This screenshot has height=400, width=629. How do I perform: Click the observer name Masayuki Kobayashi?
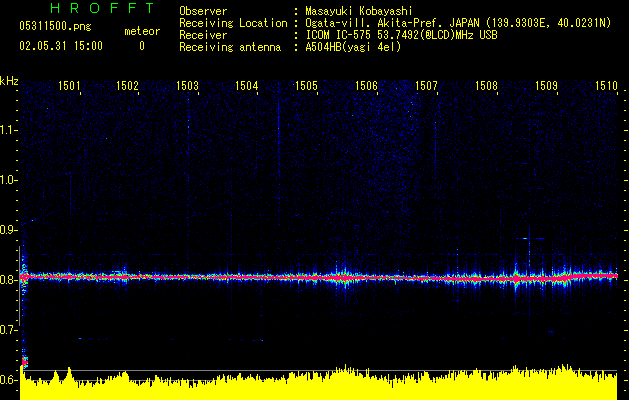[x=359, y=11]
